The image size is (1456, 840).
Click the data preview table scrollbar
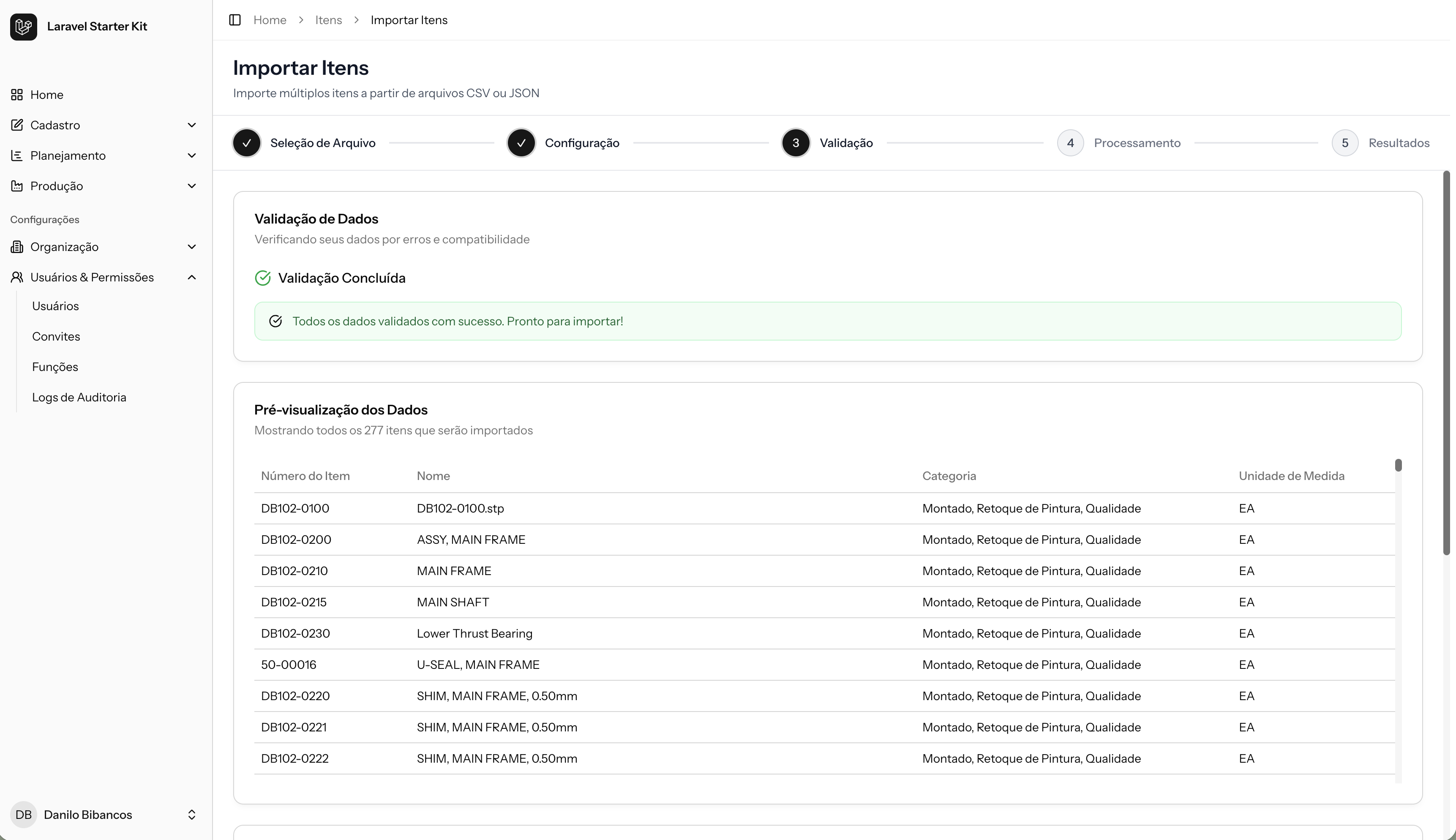(1398, 466)
